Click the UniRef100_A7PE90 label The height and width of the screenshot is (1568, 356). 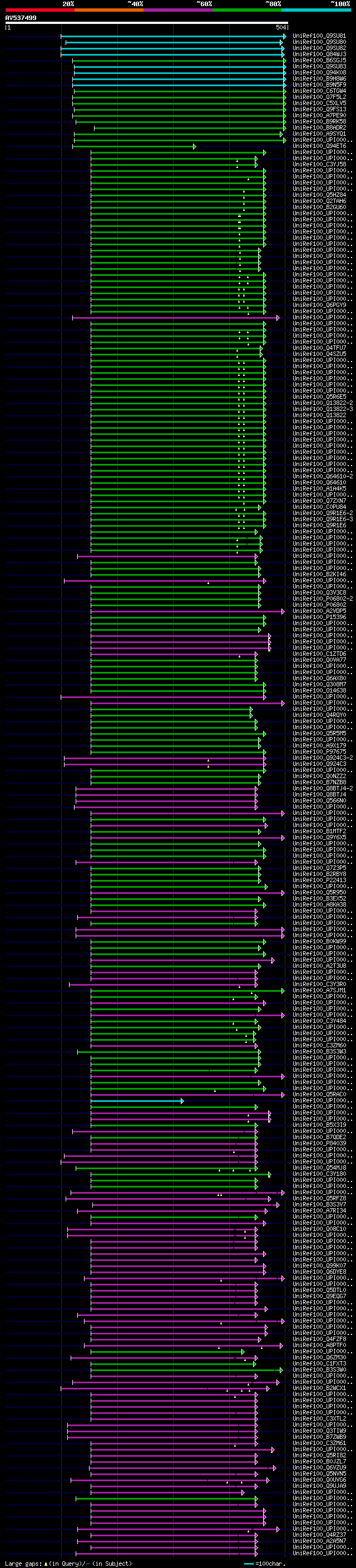click(319, 115)
